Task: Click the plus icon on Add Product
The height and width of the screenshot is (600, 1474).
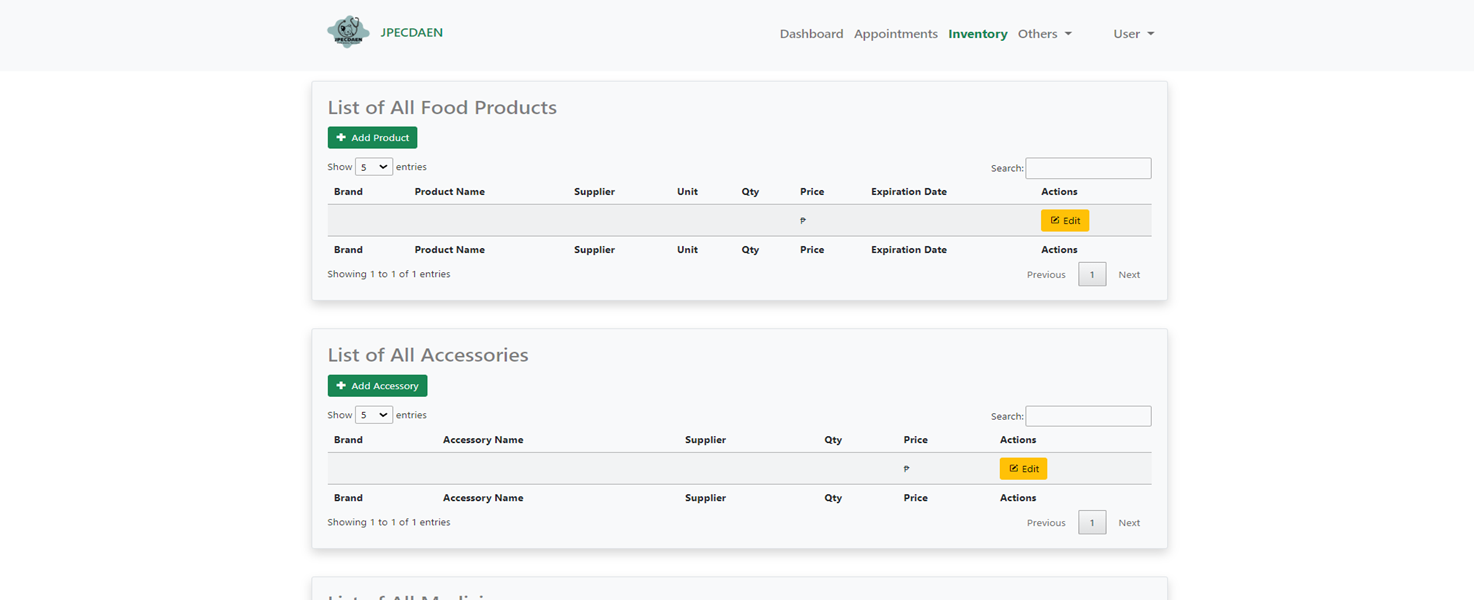Action: [x=341, y=138]
